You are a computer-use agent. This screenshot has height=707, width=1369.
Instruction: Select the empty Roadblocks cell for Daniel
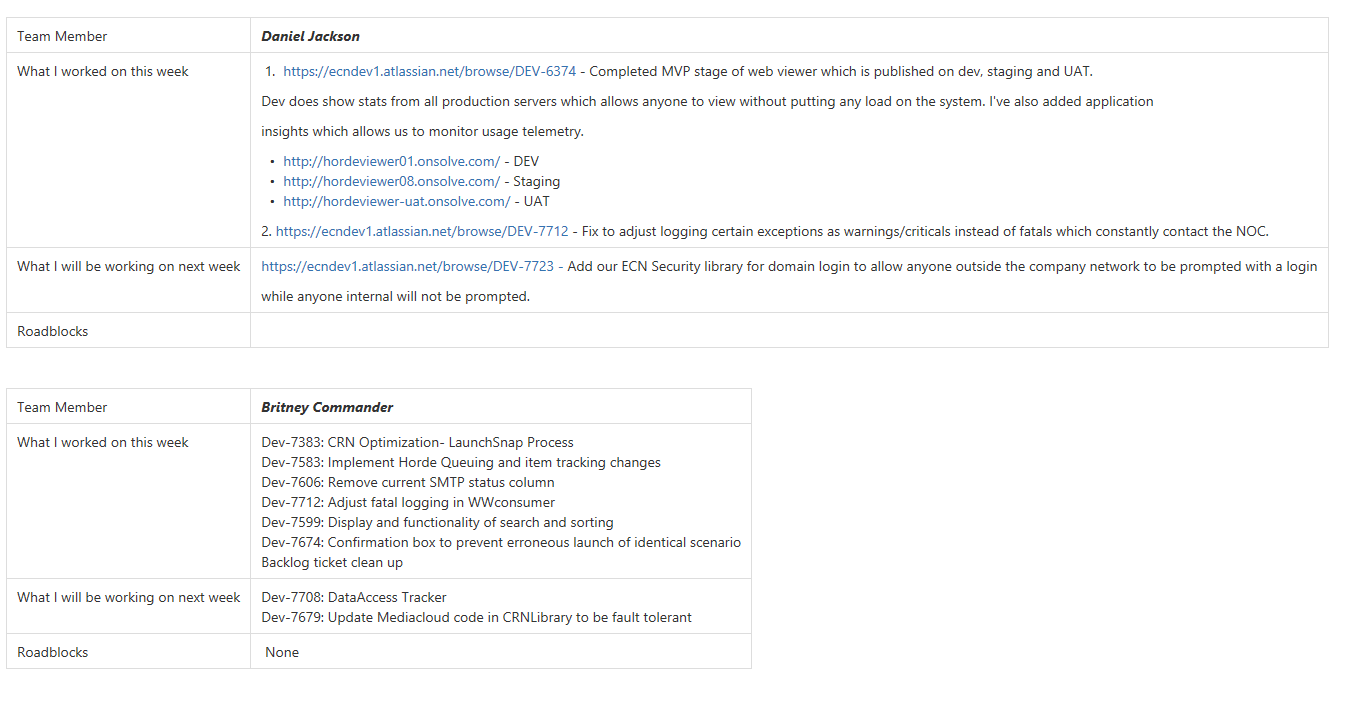coord(789,331)
